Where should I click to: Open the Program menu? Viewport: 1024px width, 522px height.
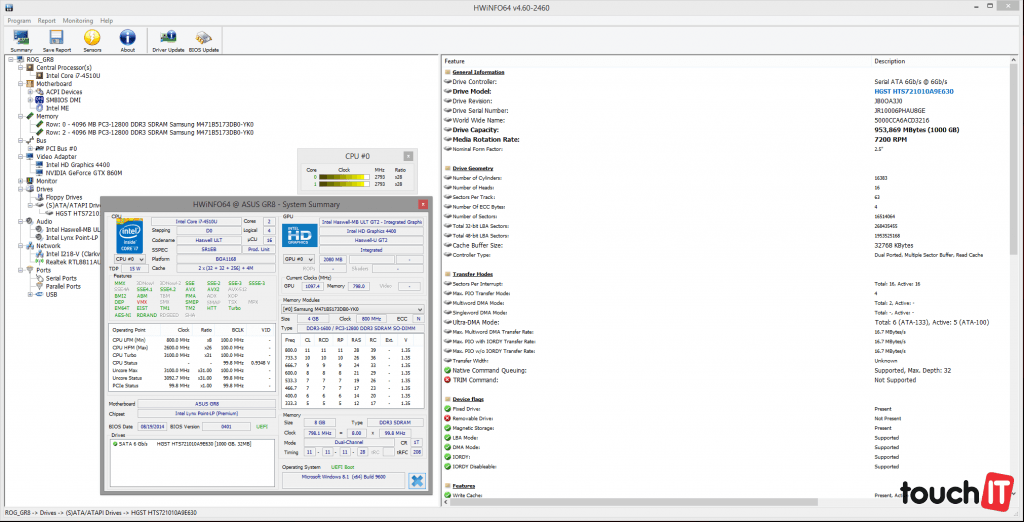pyautogui.click(x=19, y=20)
